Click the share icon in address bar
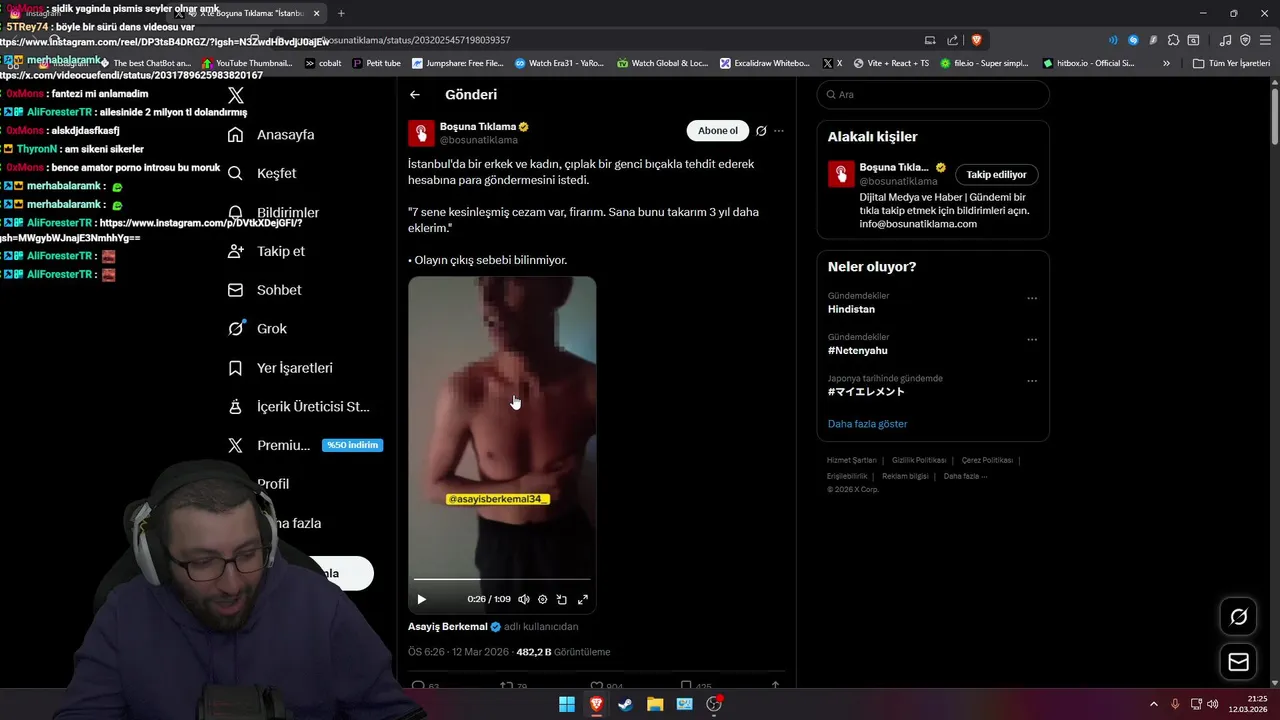The width and height of the screenshot is (1280, 720). point(954,40)
